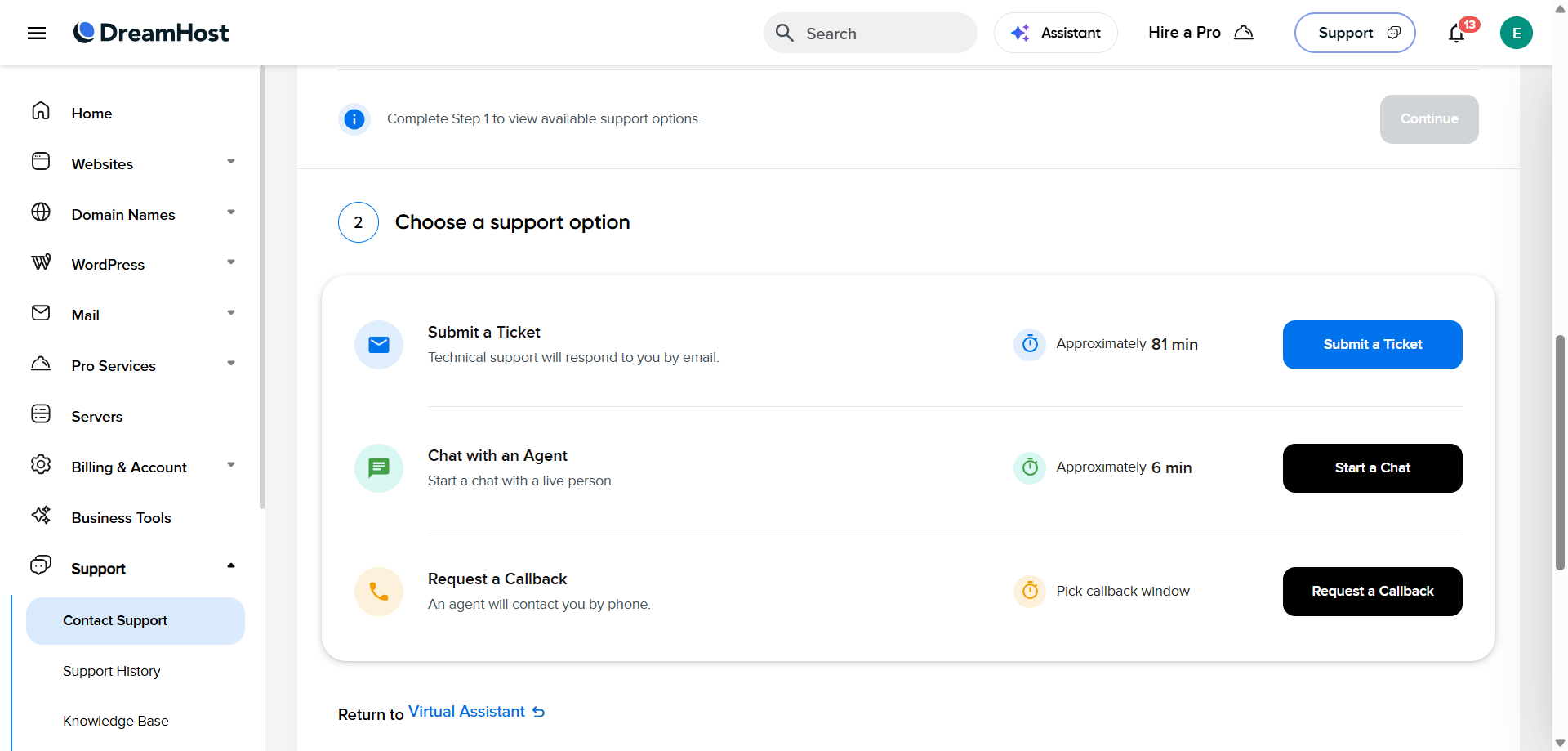Click into the Search field
This screenshot has height=751, width=1568.
[871, 33]
